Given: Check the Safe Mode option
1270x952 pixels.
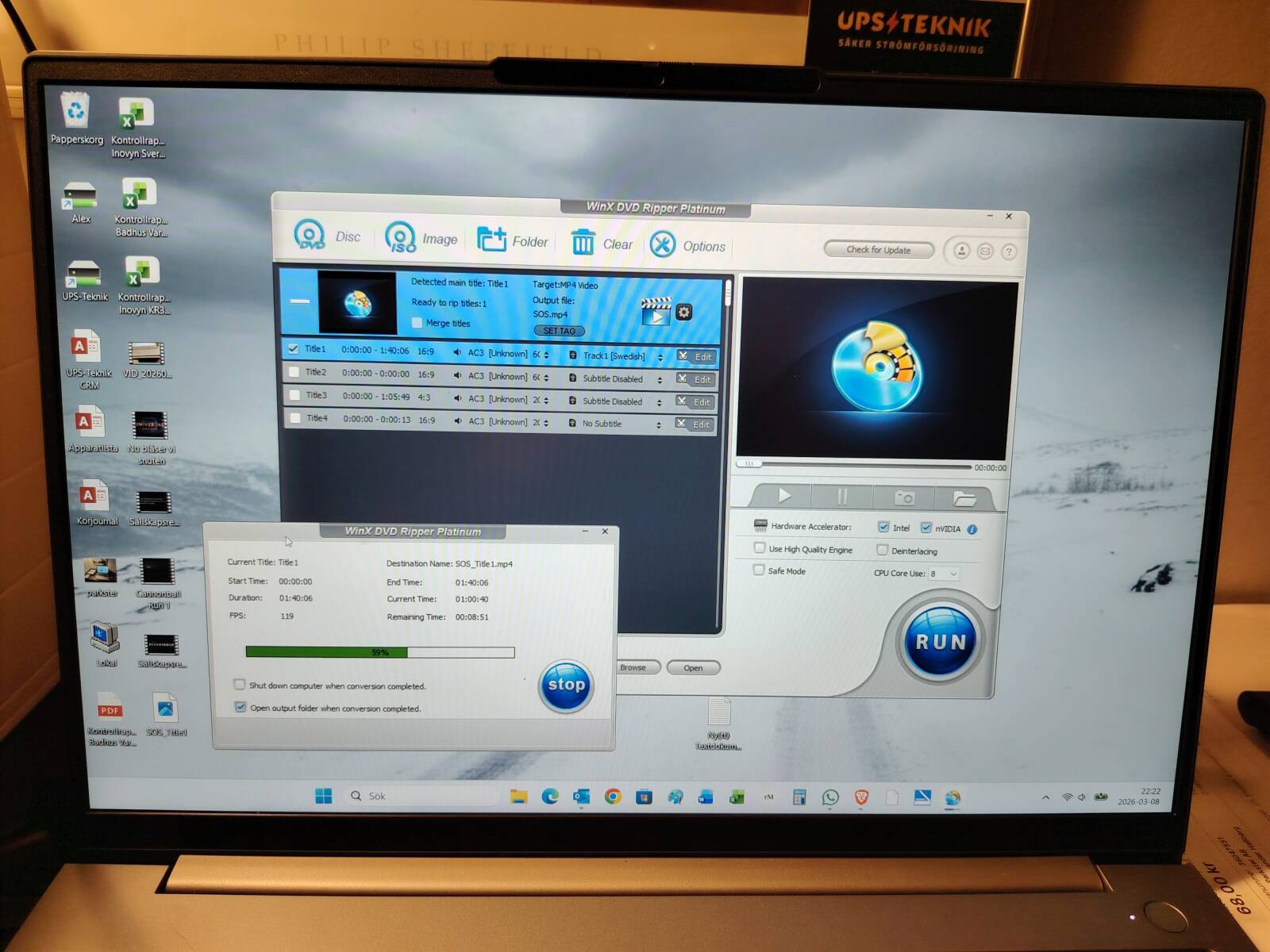Looking at the screenshot, I should [x=760, y=570].
